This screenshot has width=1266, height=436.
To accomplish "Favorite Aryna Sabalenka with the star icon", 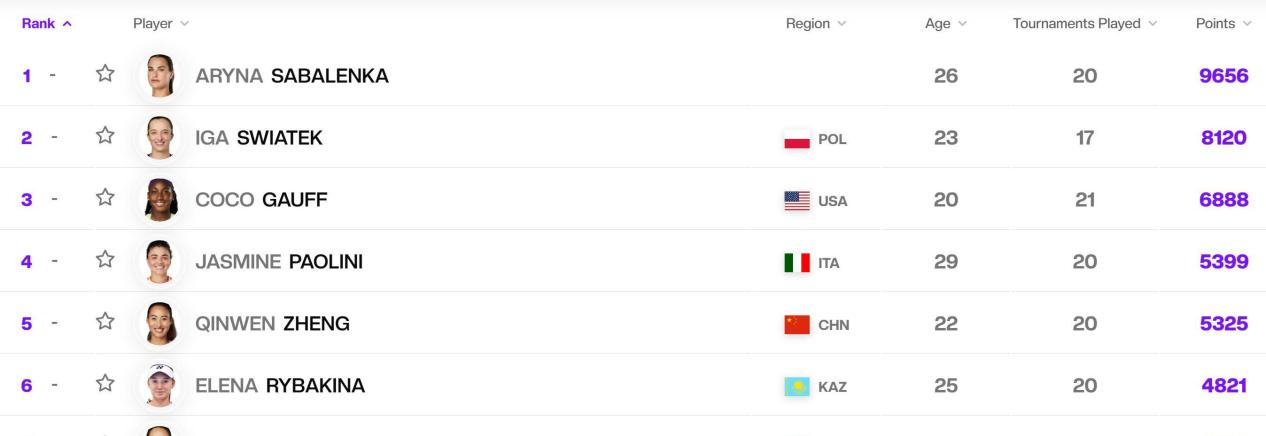I will click(x=102, y=75).
